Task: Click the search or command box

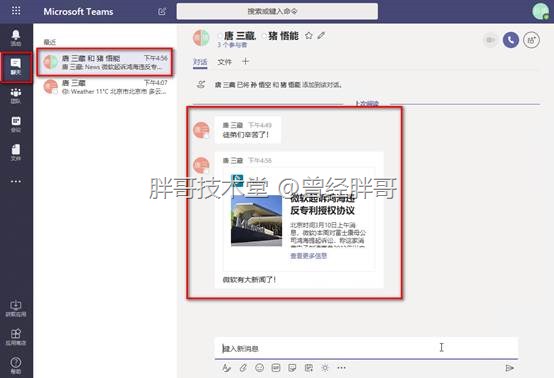Action: coord(277,11)
